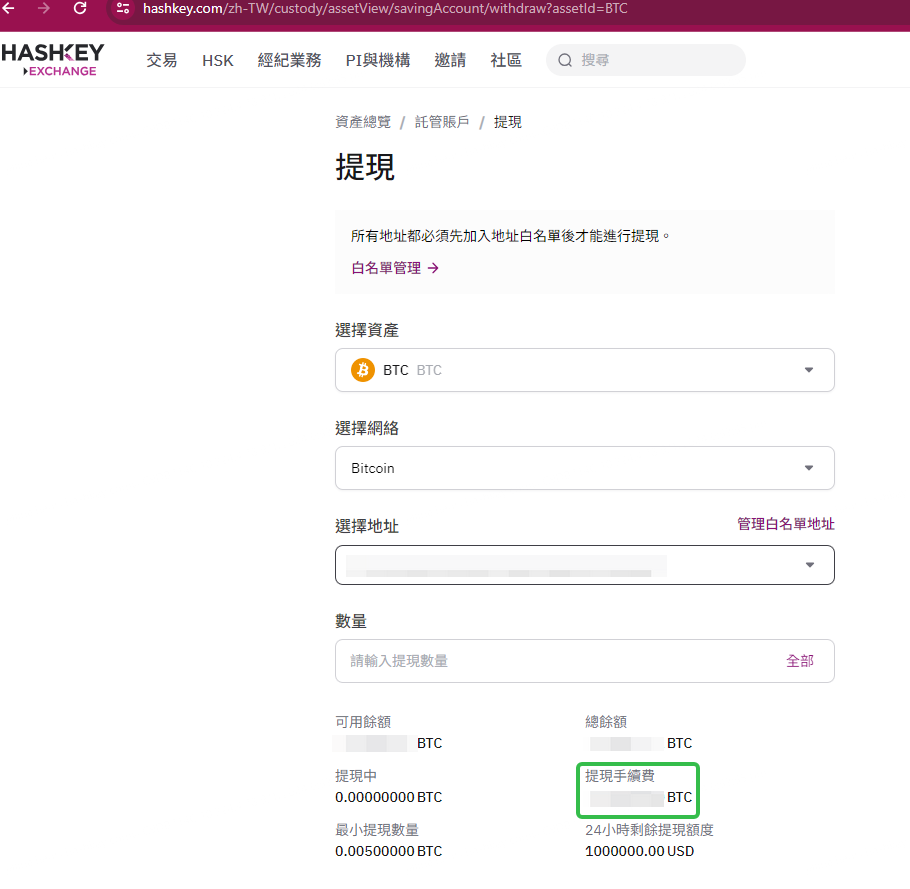Open the 選擇網絡 Bitcoin dropdown

pyautogui.click(x=584, y=468)
